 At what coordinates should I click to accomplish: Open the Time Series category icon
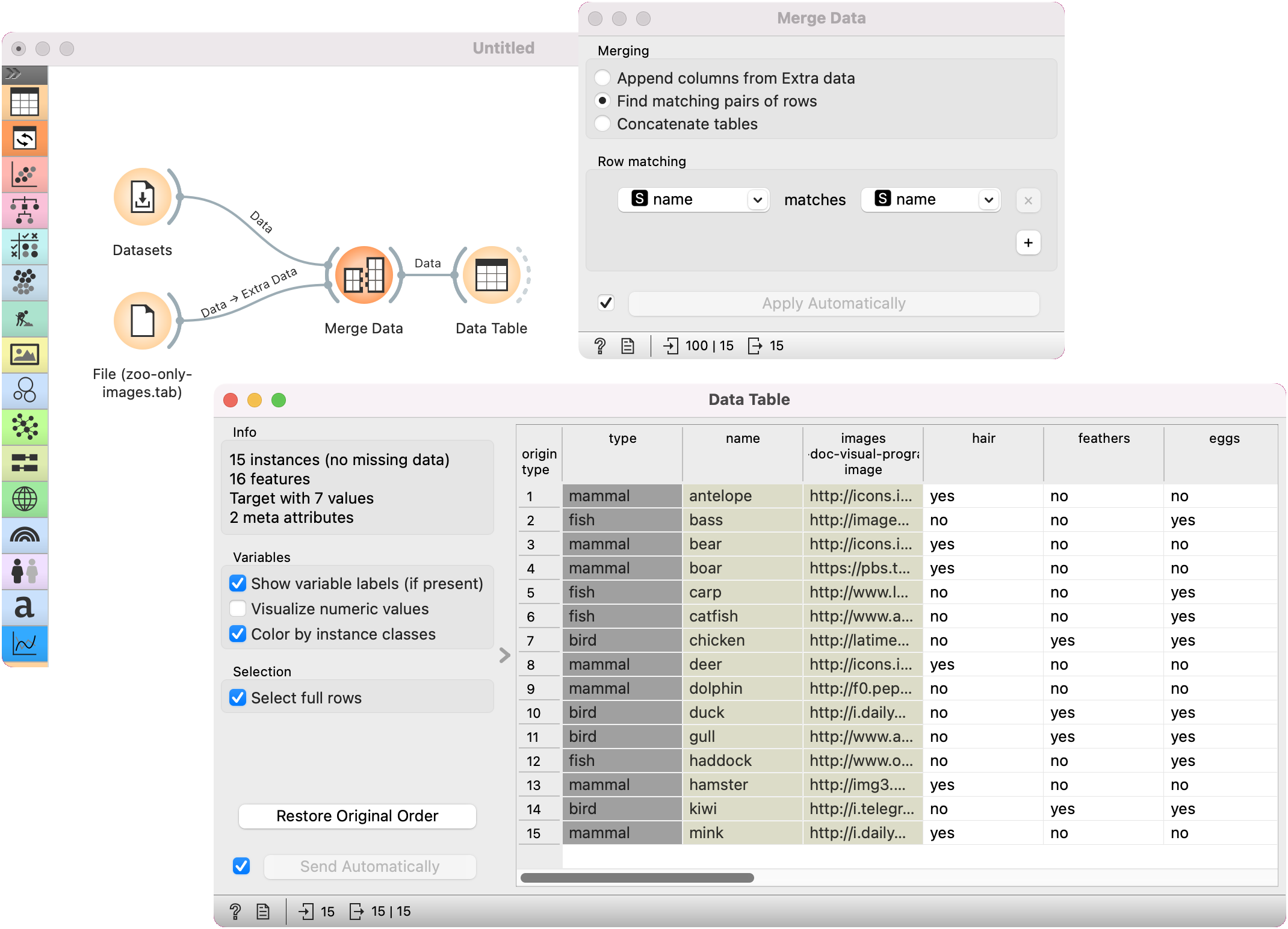(25, 644)
